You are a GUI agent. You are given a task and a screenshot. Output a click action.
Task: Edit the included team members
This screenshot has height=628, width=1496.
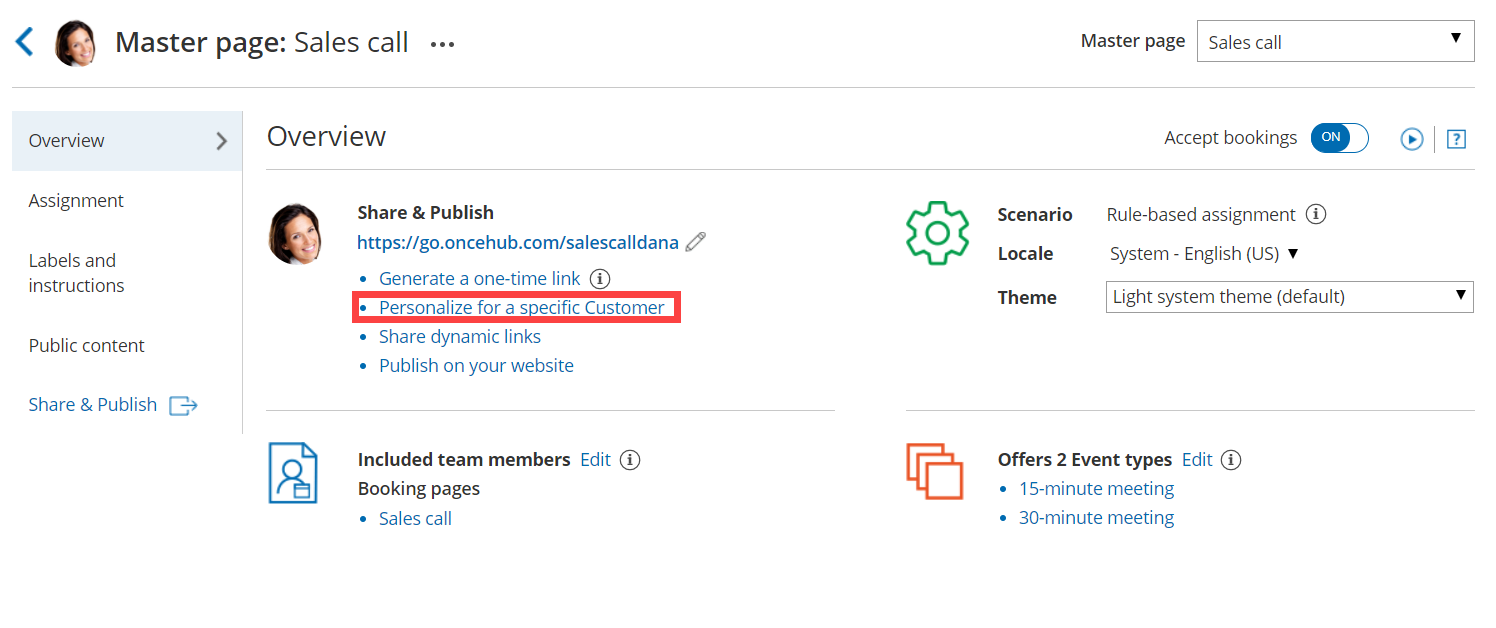point(595,460)
